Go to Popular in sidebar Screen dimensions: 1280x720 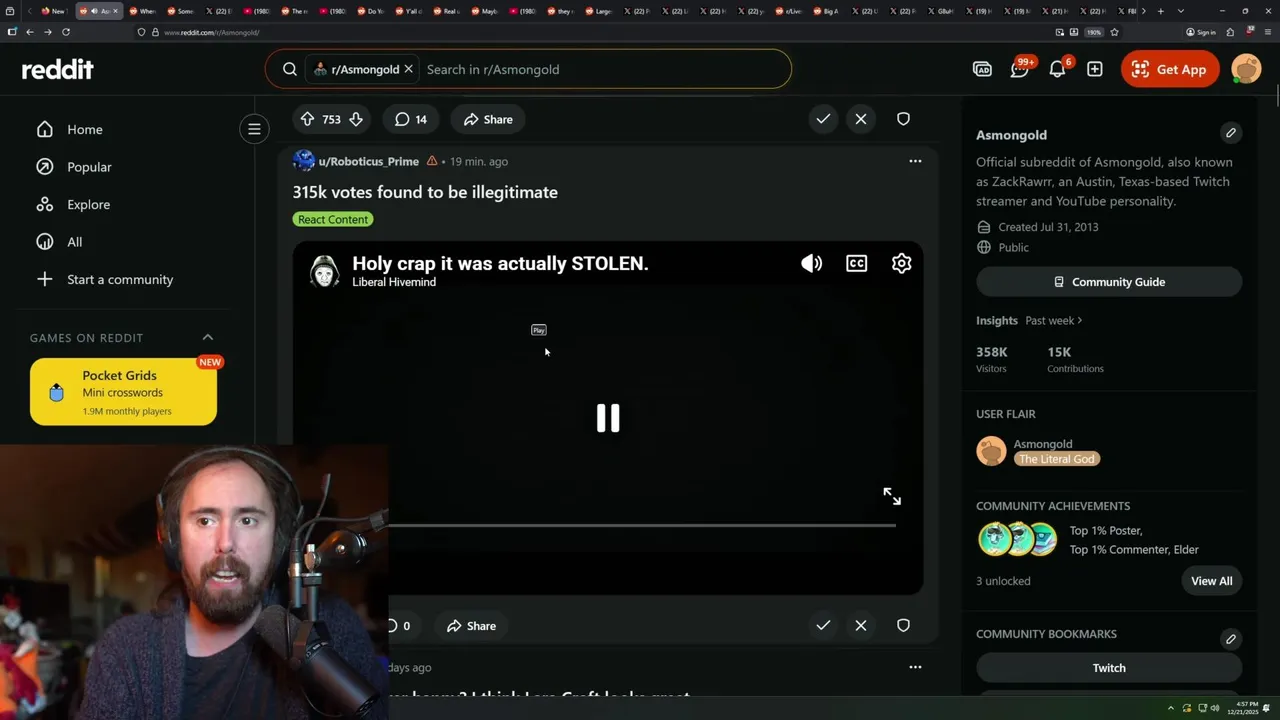[x=89, y=167]
